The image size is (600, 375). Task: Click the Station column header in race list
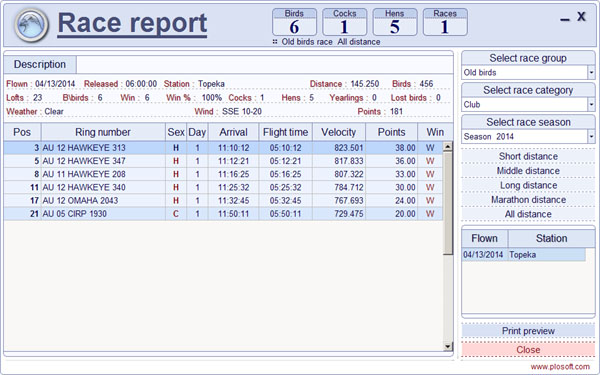coord(551,238)
